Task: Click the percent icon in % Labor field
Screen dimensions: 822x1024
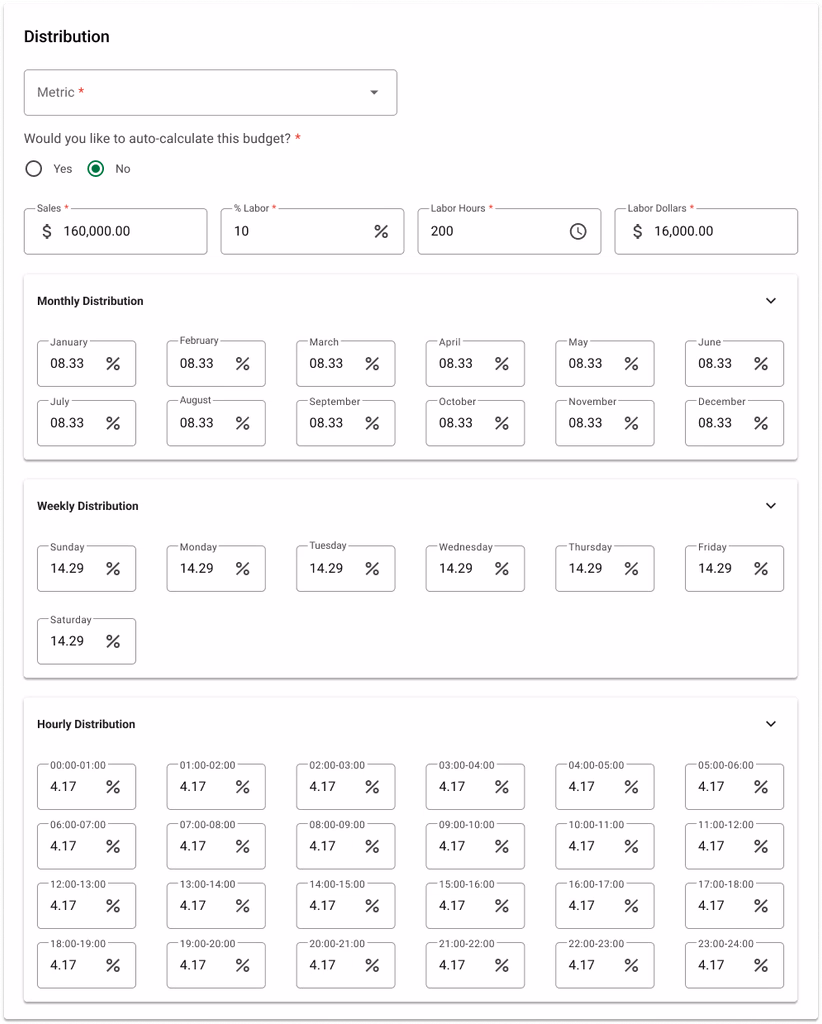Action: tap(381, 231)
